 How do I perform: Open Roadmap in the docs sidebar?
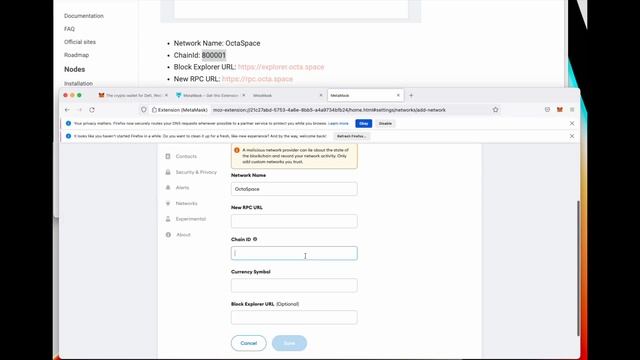coord(76,55)
